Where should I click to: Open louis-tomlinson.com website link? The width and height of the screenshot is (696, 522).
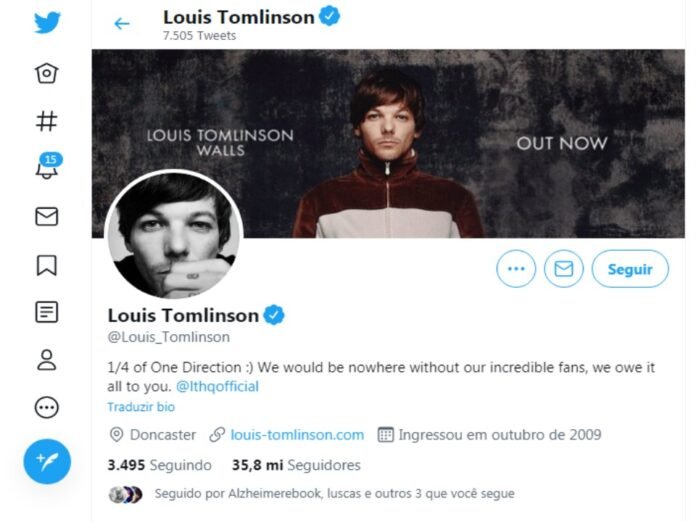point(297,435)
